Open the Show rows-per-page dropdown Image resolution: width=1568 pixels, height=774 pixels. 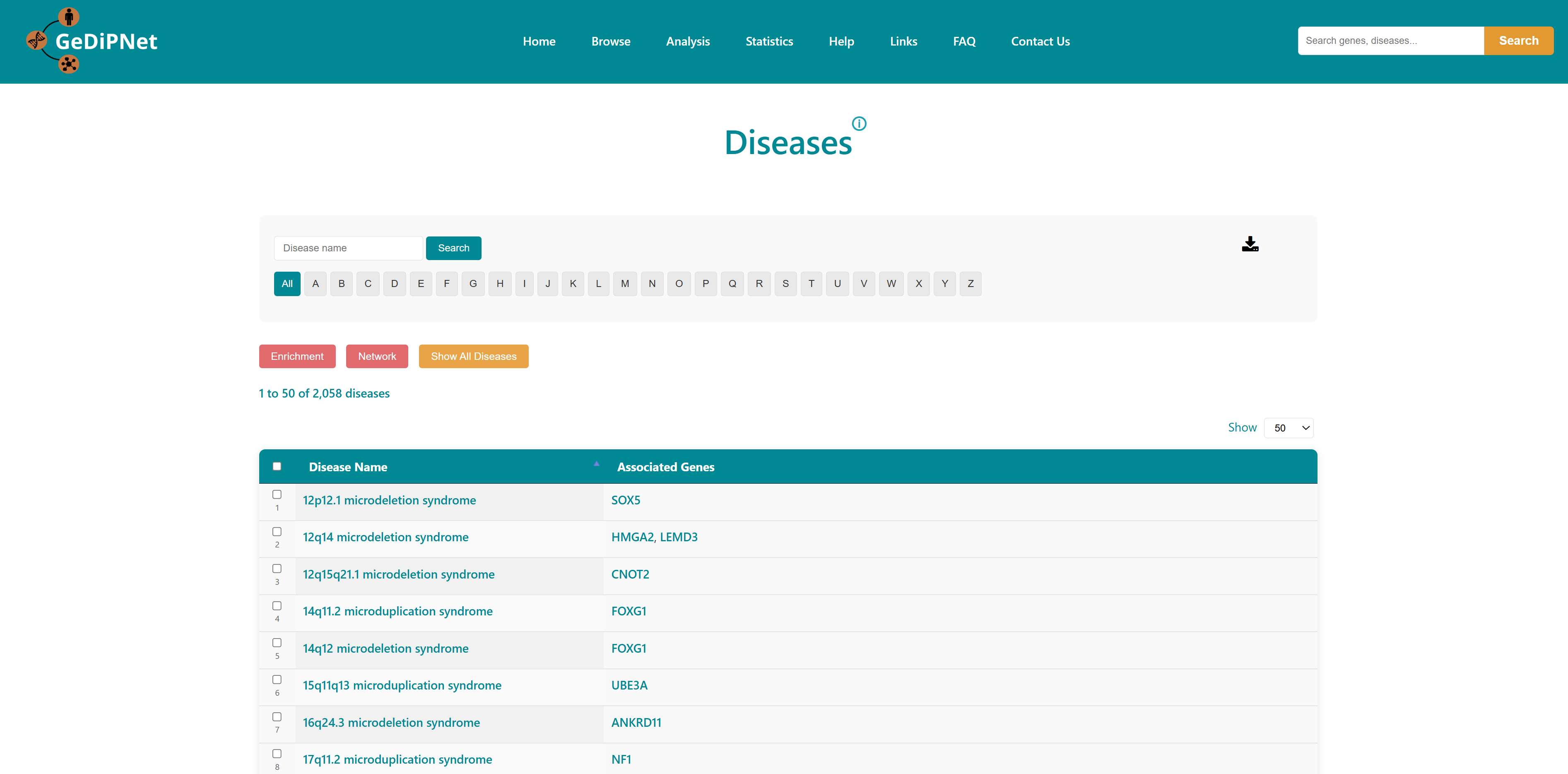[x=1288, y=428]
